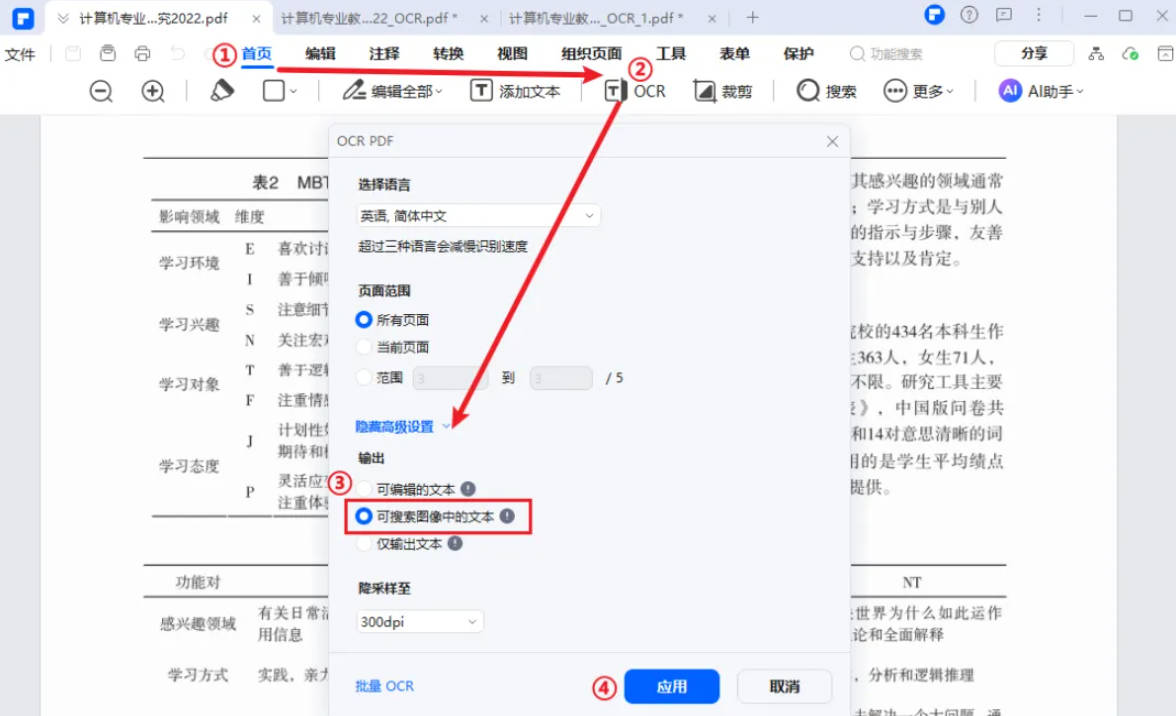Image resolution: width=1176 pixels, height=716 pixels.
Task: Select the highlighter tool
Action: (222, 90)
